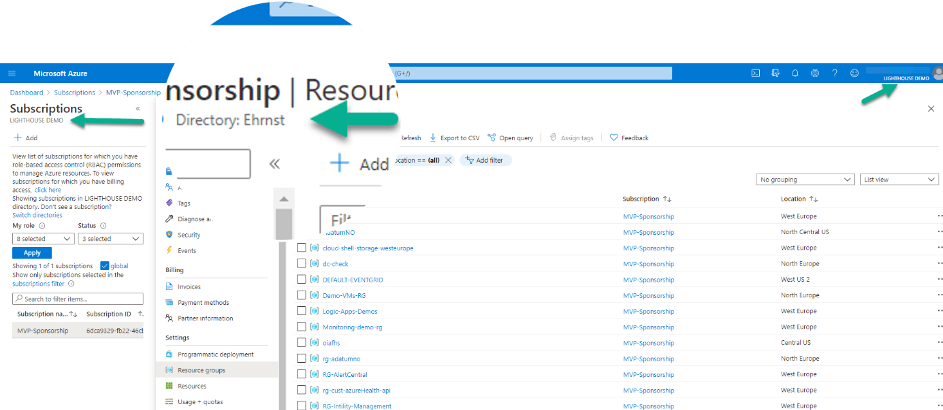Collapse the Subscriptions blade chevron
943x410 pixels.
pos(138,109)
